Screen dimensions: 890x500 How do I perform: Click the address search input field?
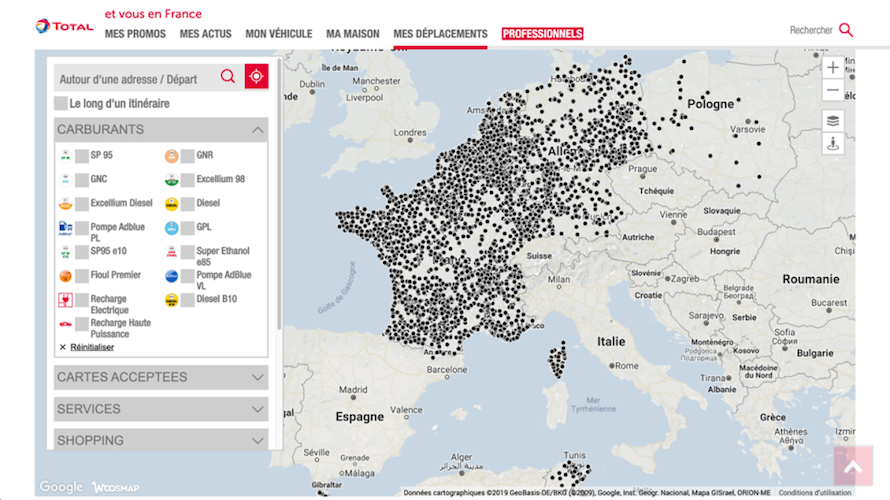pos(135,78)
